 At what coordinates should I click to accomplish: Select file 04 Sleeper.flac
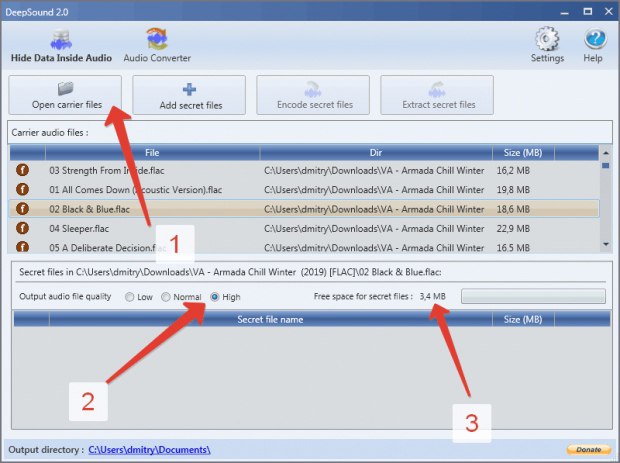tap(79, 229)
